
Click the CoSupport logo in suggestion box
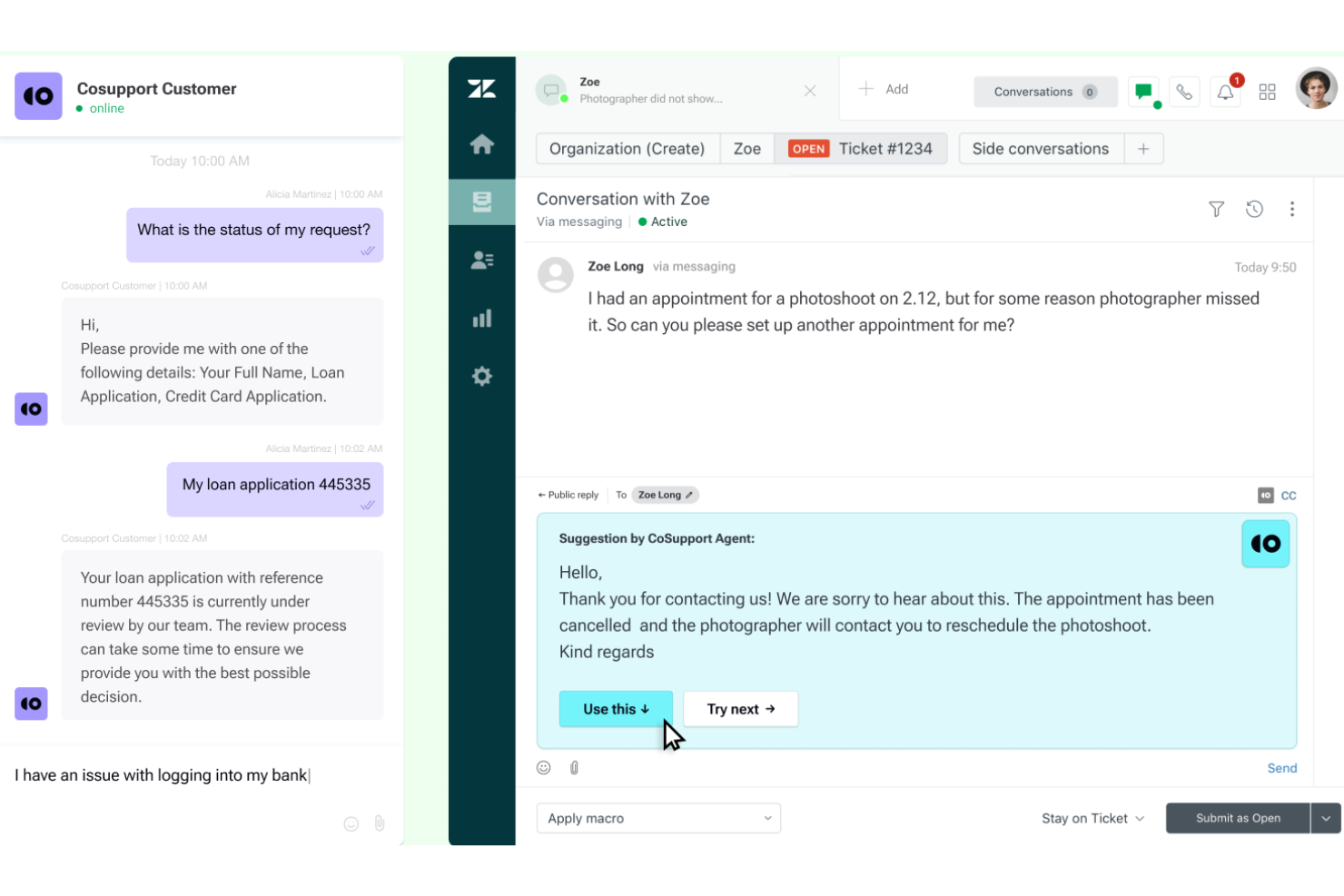coord(1266,544)
